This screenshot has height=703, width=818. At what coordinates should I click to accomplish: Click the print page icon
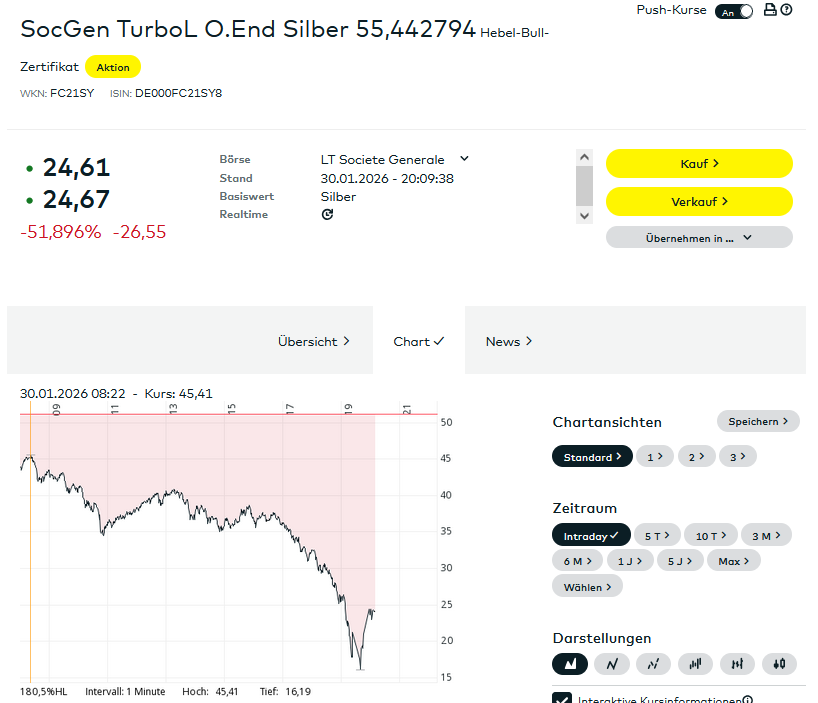(770, 10)
